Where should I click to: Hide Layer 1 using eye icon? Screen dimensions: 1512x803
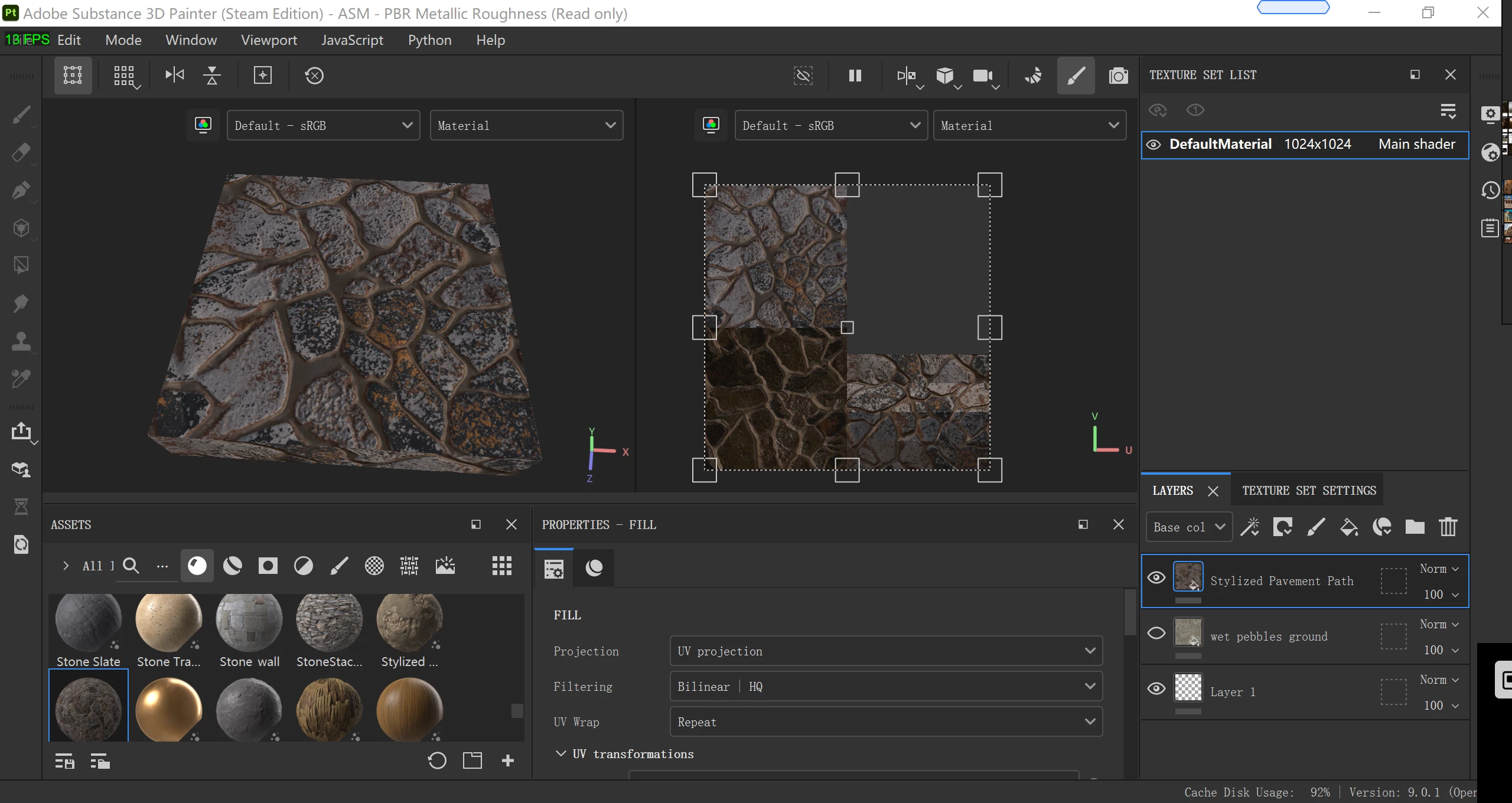pos(1156,688)
